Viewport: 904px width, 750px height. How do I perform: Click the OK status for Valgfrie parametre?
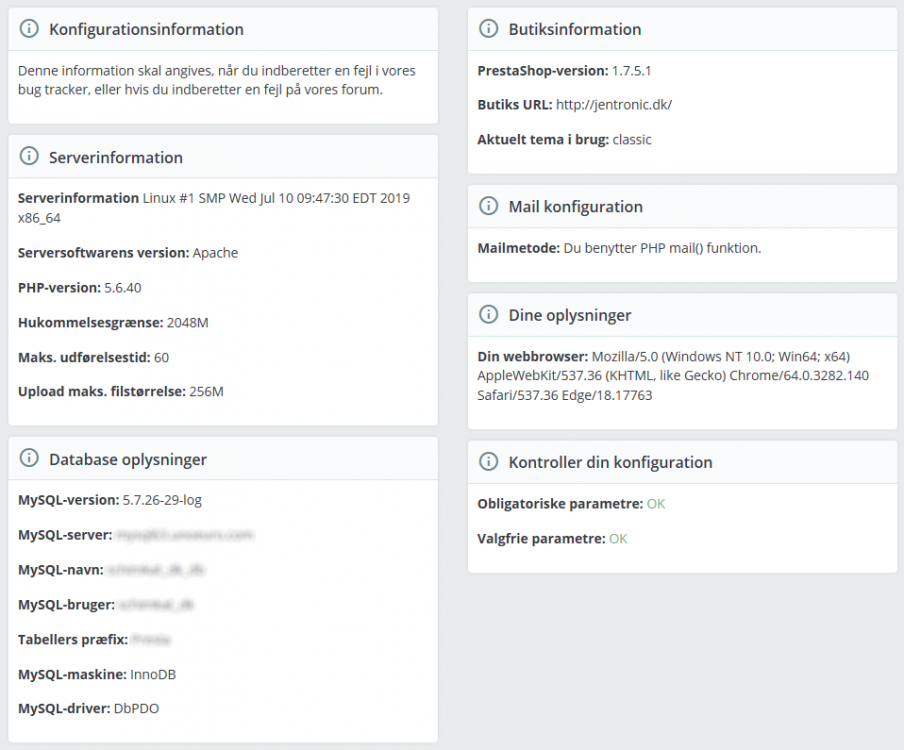[x=618, y=539]
